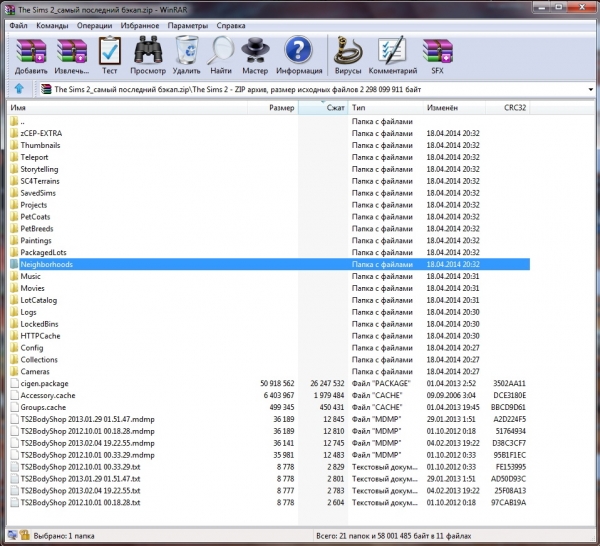The height and width of the screenshot is (546, 600).
Task: Click the SFX toolbar icon
Action: pos(438,51)
